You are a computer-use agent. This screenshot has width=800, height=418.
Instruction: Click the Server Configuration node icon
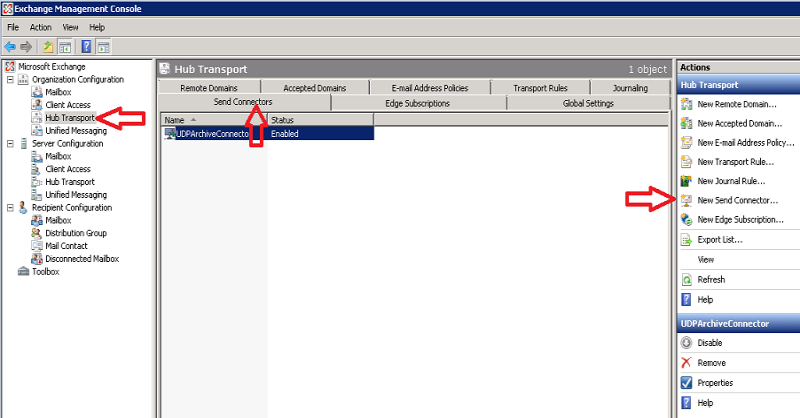pyautogui.click(x=23, y=143)
